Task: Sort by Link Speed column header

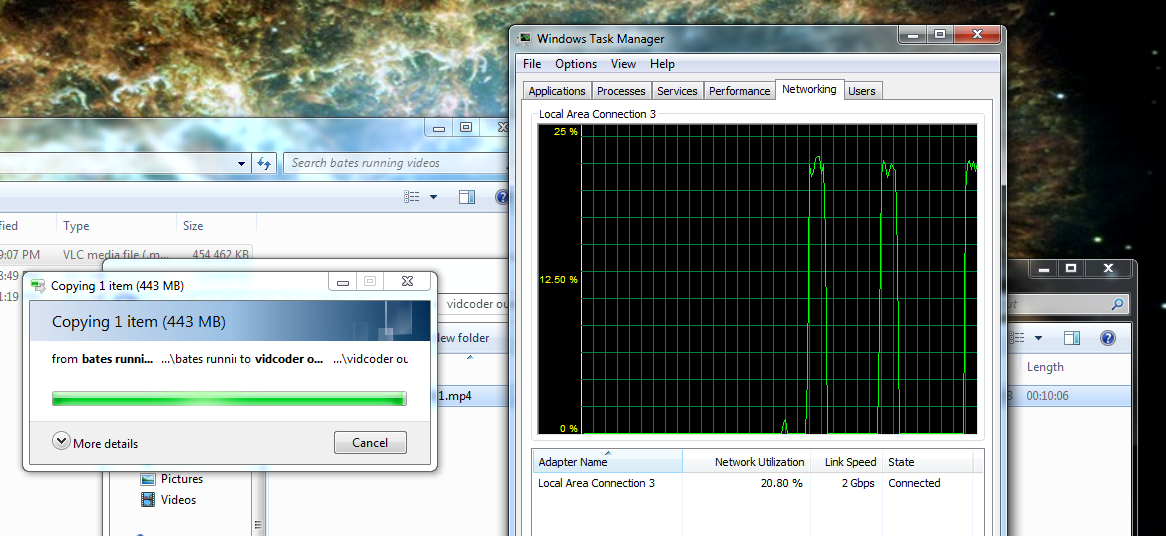Action: coord(847,462)
